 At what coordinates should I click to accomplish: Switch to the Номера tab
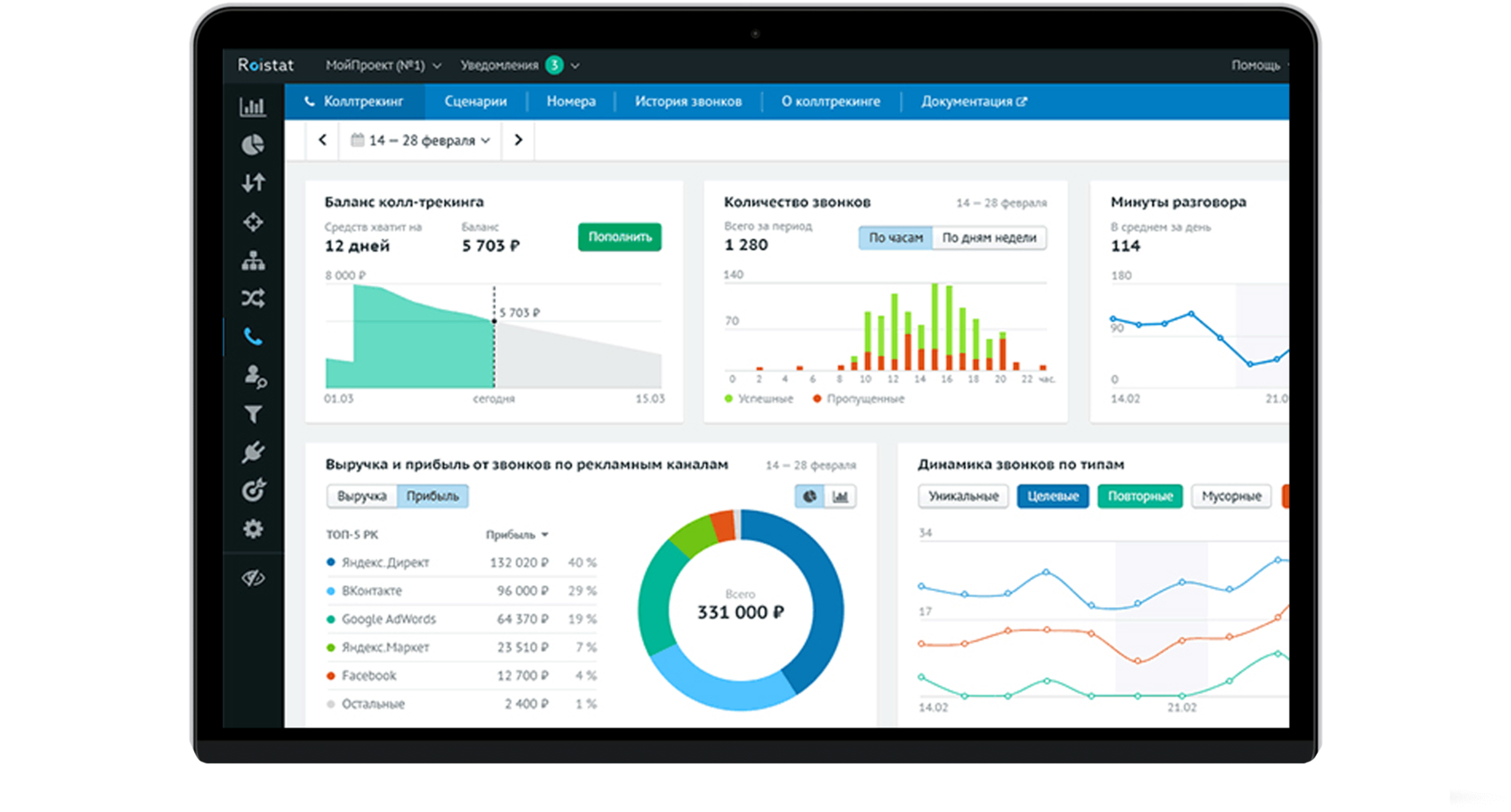pos(571,102)
